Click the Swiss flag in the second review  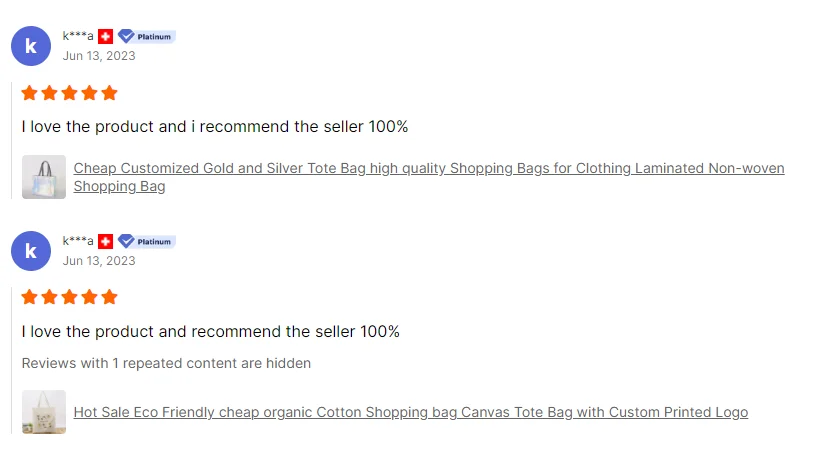[105, 241]
